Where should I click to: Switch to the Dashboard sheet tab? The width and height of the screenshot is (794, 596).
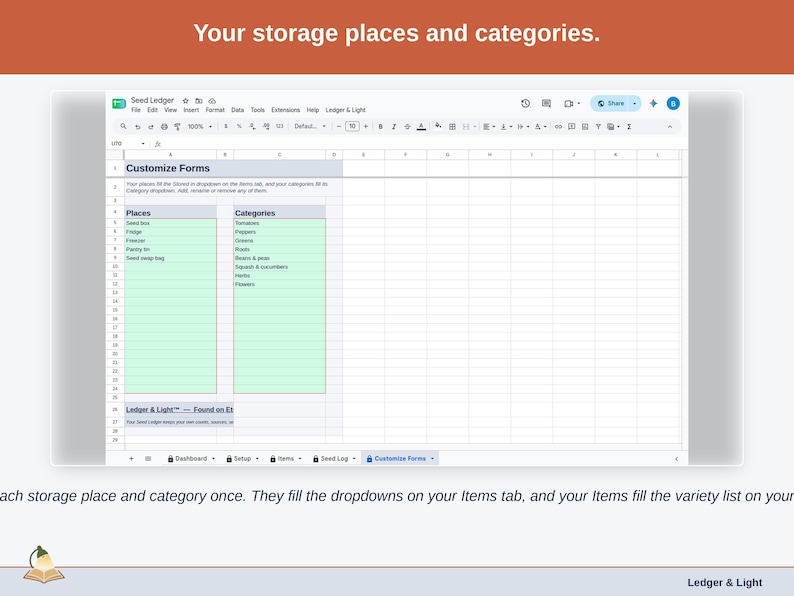click(x=191, y=458)
